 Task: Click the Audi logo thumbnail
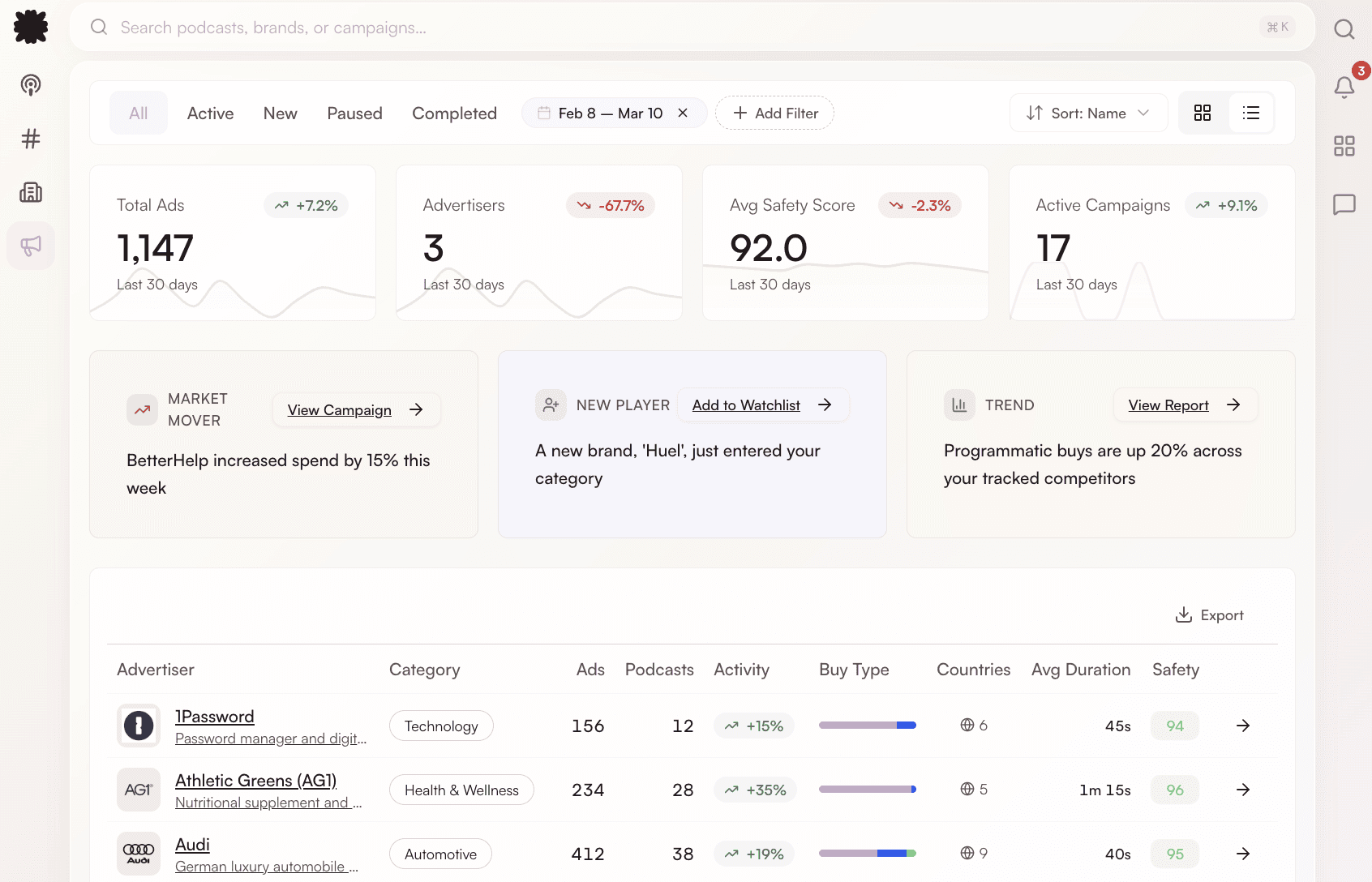pyautogui.click(x=139, y=854)
